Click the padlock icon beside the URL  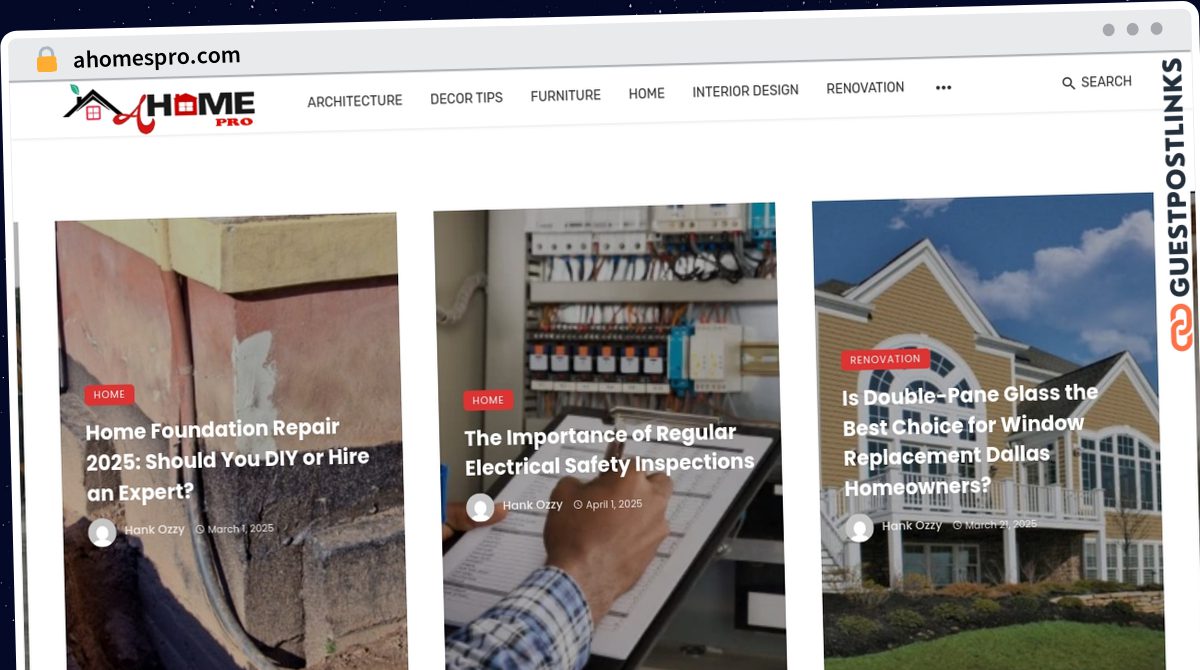47,60
